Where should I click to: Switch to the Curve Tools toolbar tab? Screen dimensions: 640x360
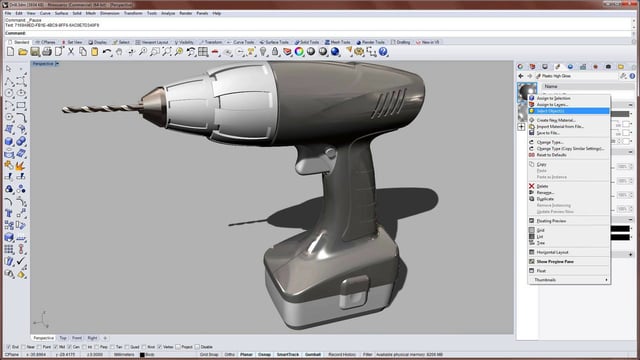[x=241, y=42]
